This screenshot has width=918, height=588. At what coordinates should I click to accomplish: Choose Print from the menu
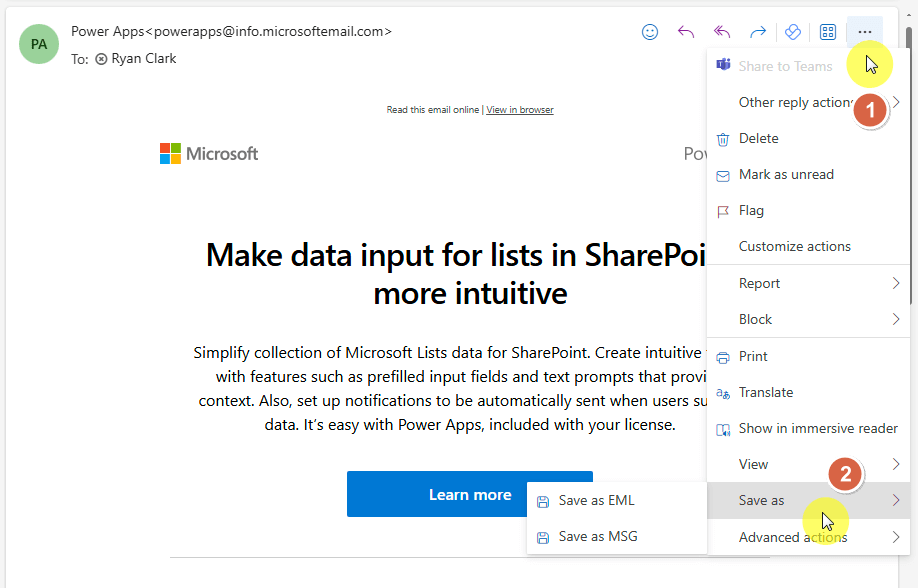pos(808,357)
